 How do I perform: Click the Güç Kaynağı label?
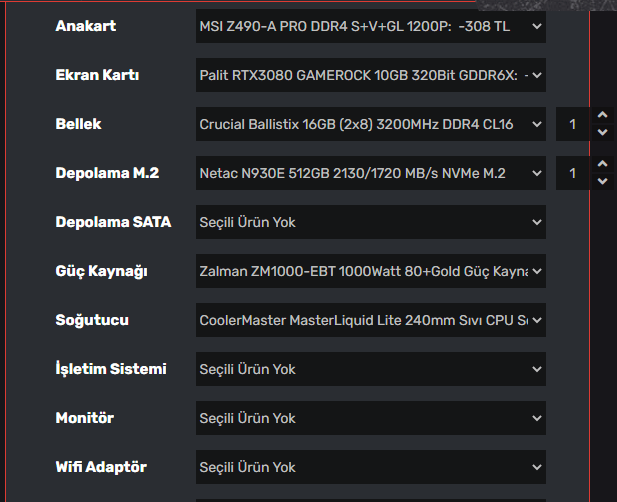(x=102, y=271)
